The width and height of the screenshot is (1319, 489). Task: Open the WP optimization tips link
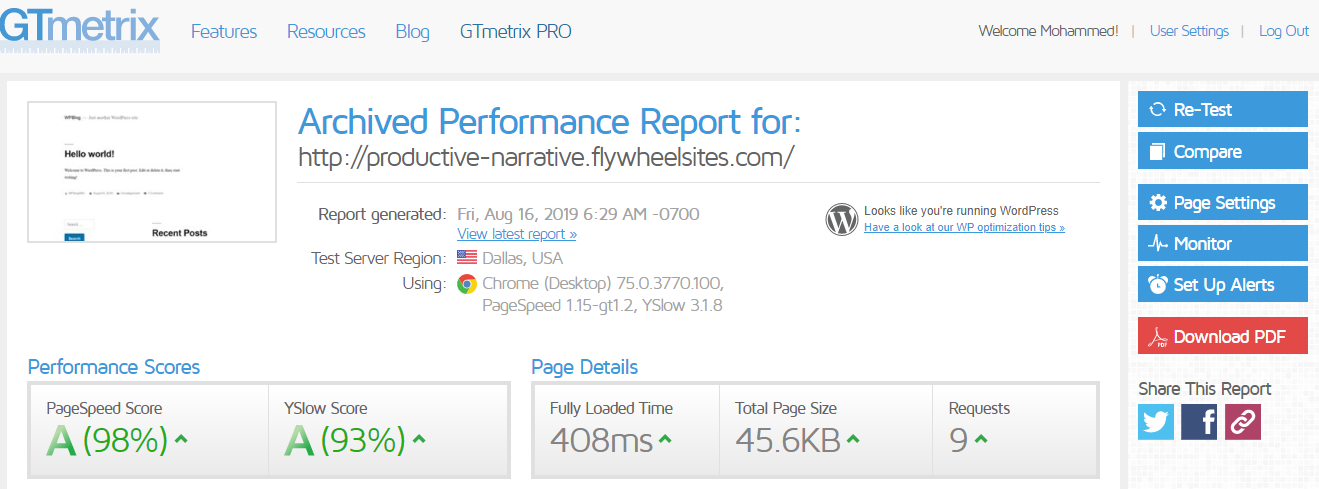[964, 227]
